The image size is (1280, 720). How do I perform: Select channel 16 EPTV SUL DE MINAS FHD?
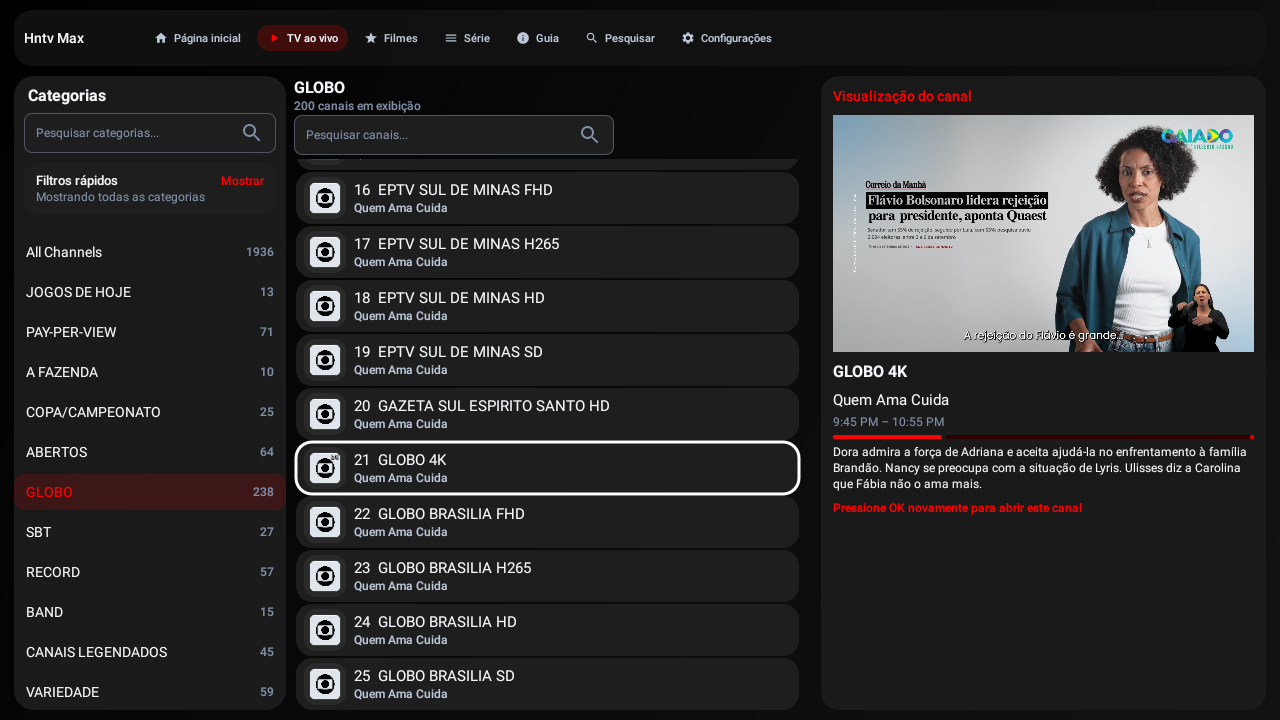pos(547,198)
